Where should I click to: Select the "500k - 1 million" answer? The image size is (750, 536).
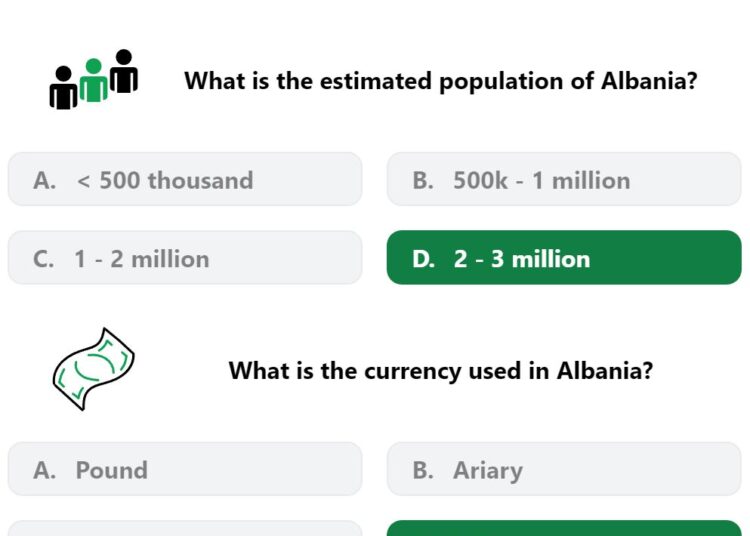click(564, 179)
